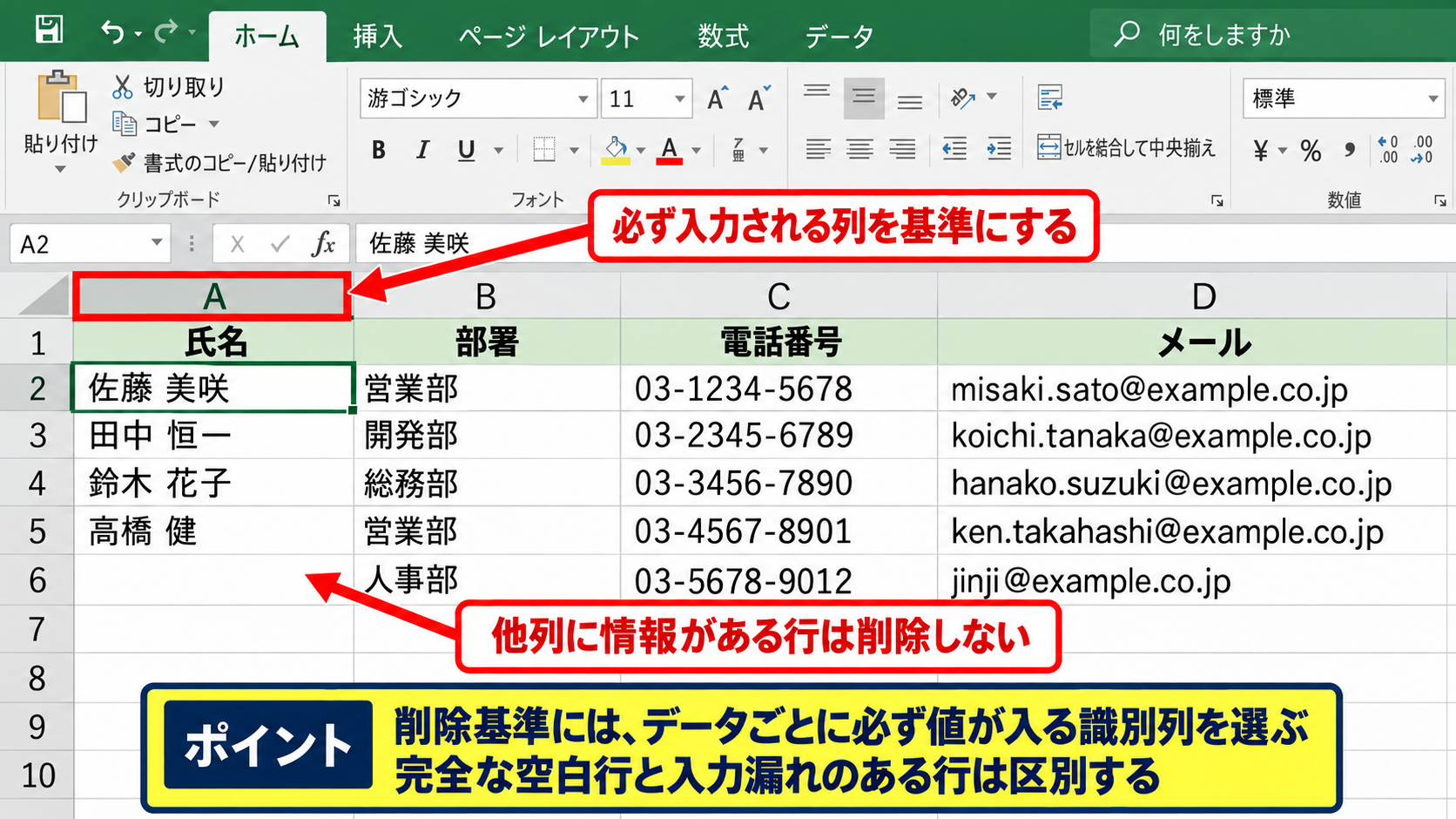1456x819 pixels.
Task: Align text to top of cell
Action: (x=817, y=92)
